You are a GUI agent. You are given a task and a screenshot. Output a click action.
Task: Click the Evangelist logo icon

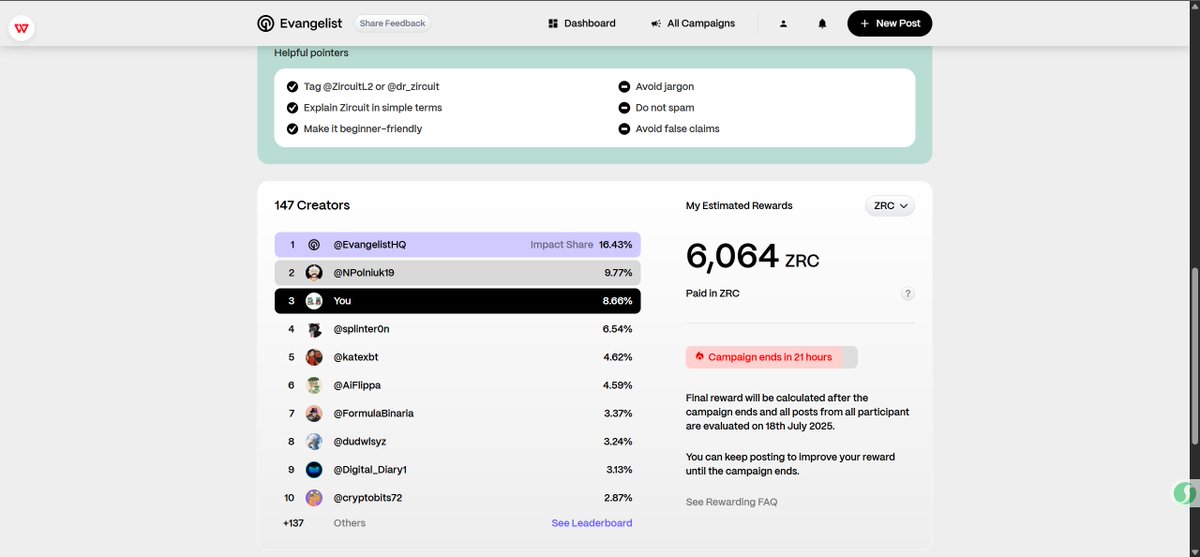pos(265,23)
